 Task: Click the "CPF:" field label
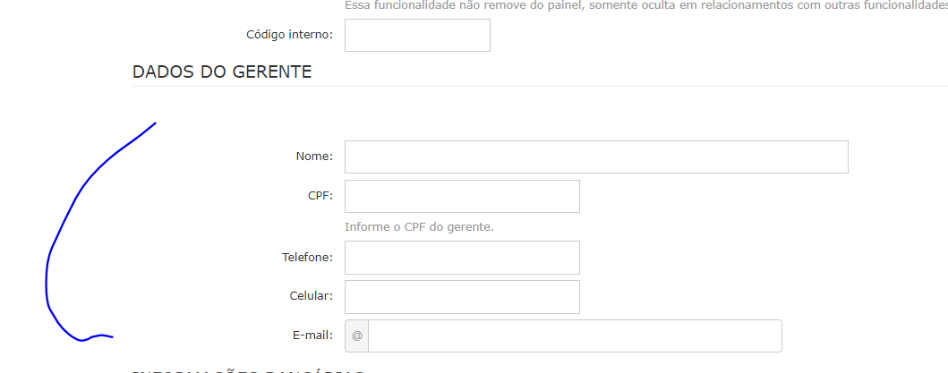(320, 195)
